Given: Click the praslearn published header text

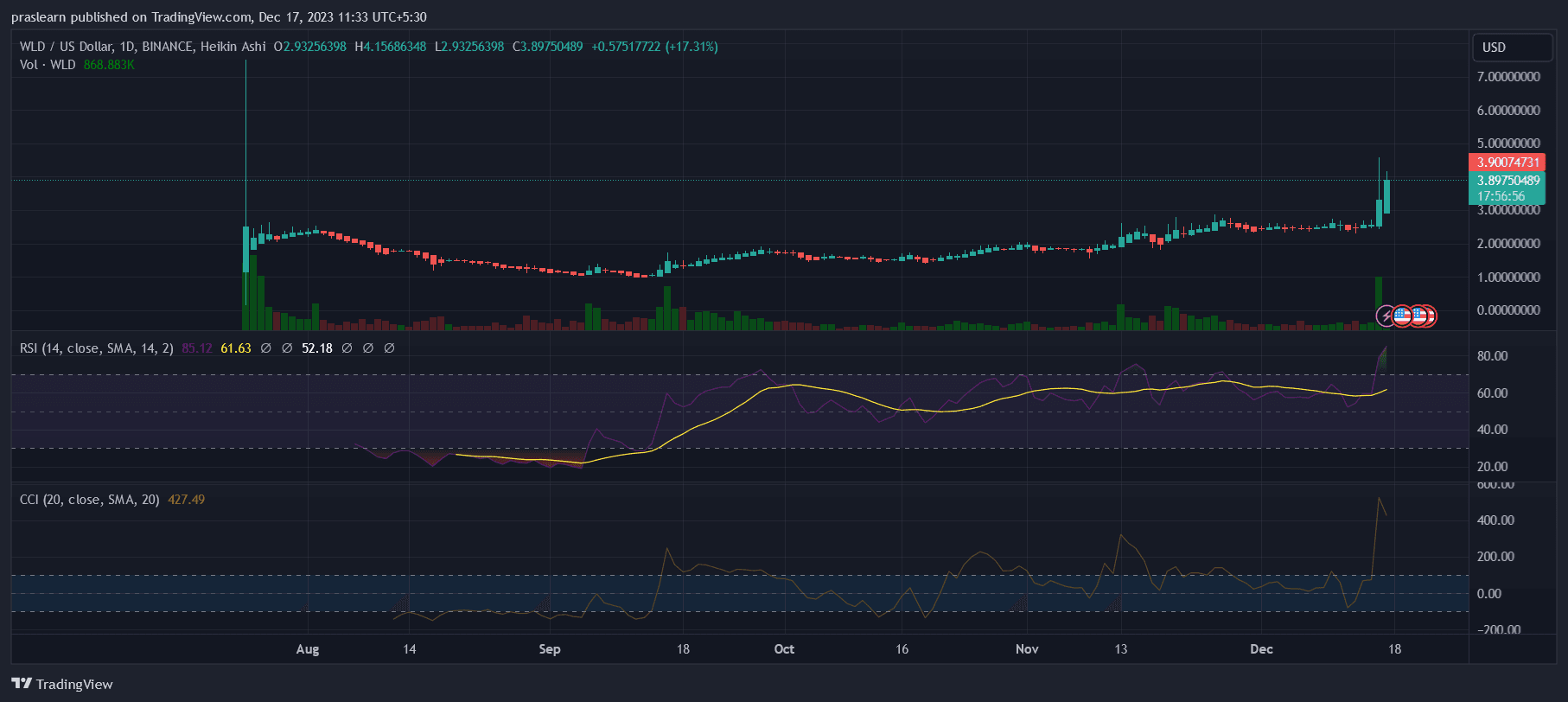Looking at the screenshot, I should [219, 17].
